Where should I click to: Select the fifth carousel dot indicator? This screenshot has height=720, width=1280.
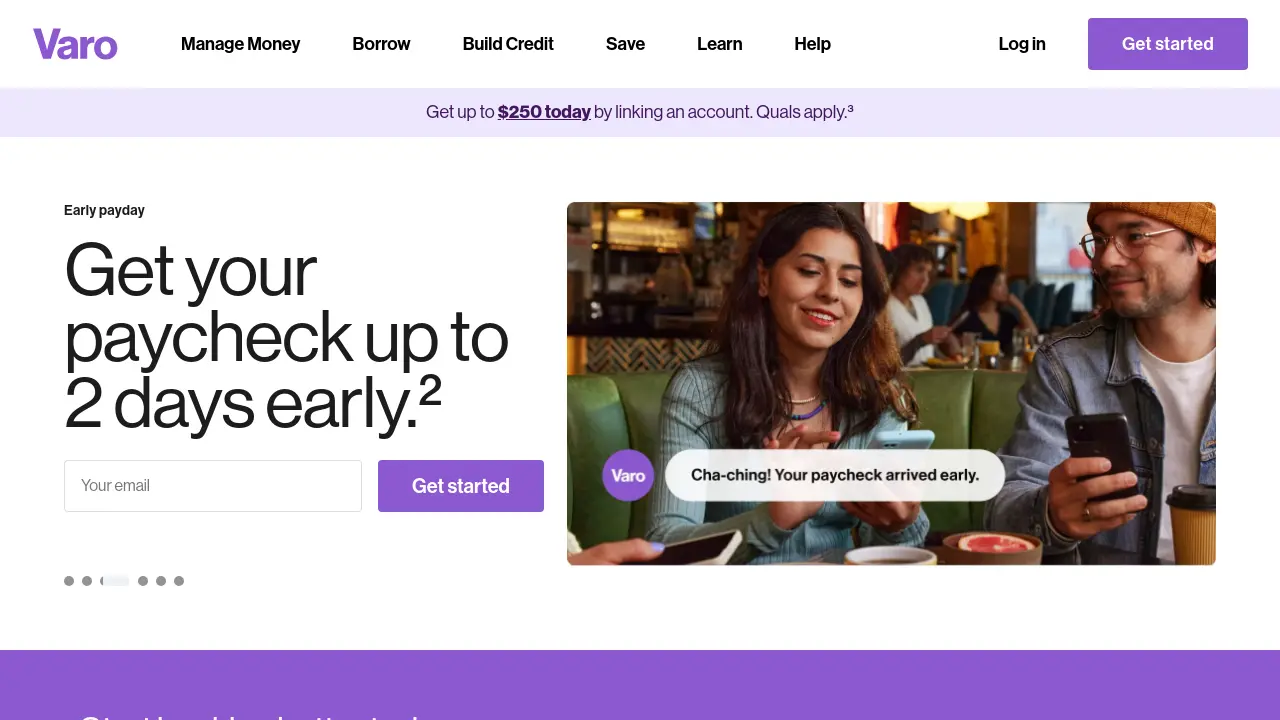click(161, 581)
